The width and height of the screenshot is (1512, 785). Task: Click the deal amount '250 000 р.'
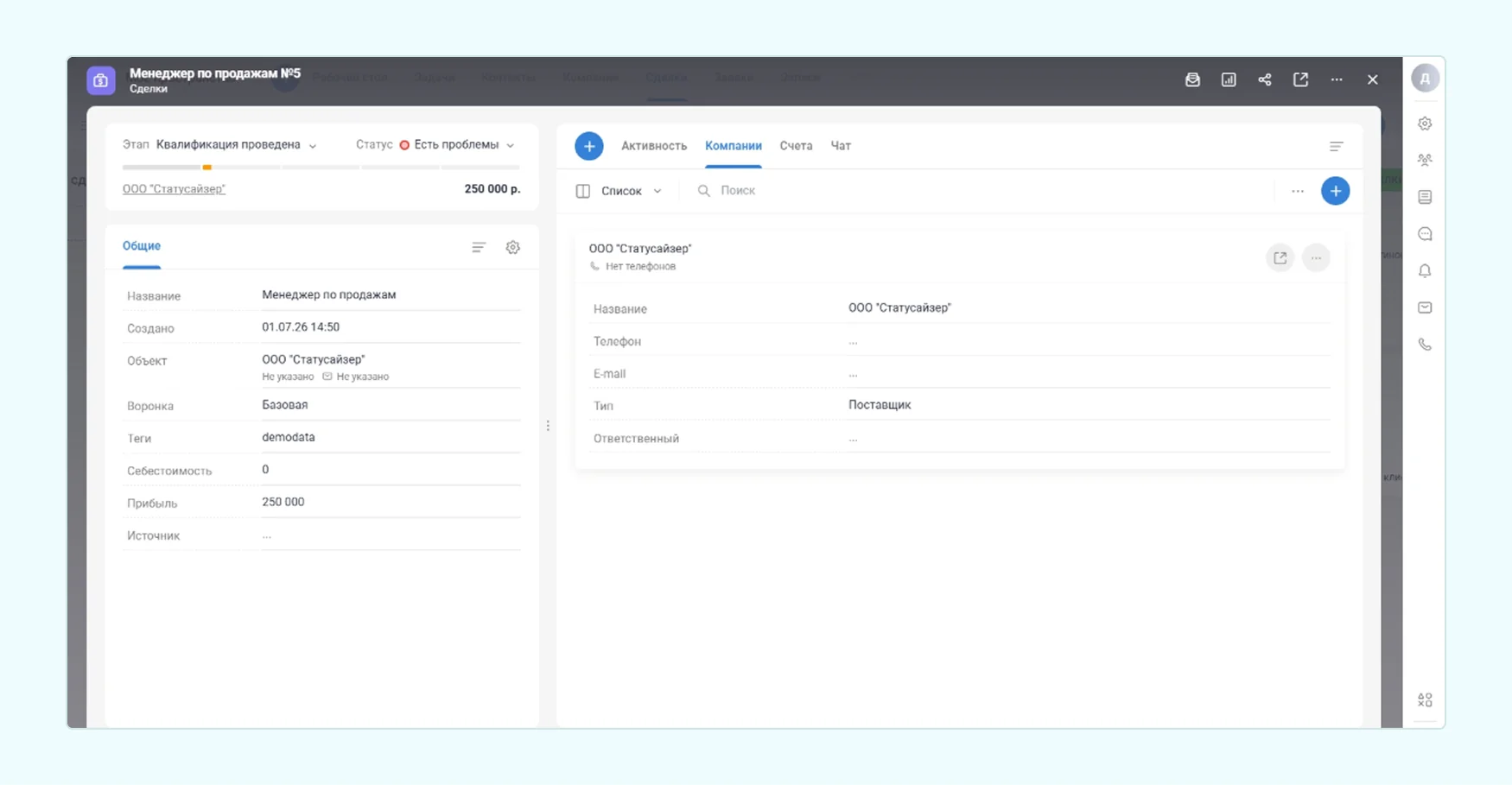492,189
